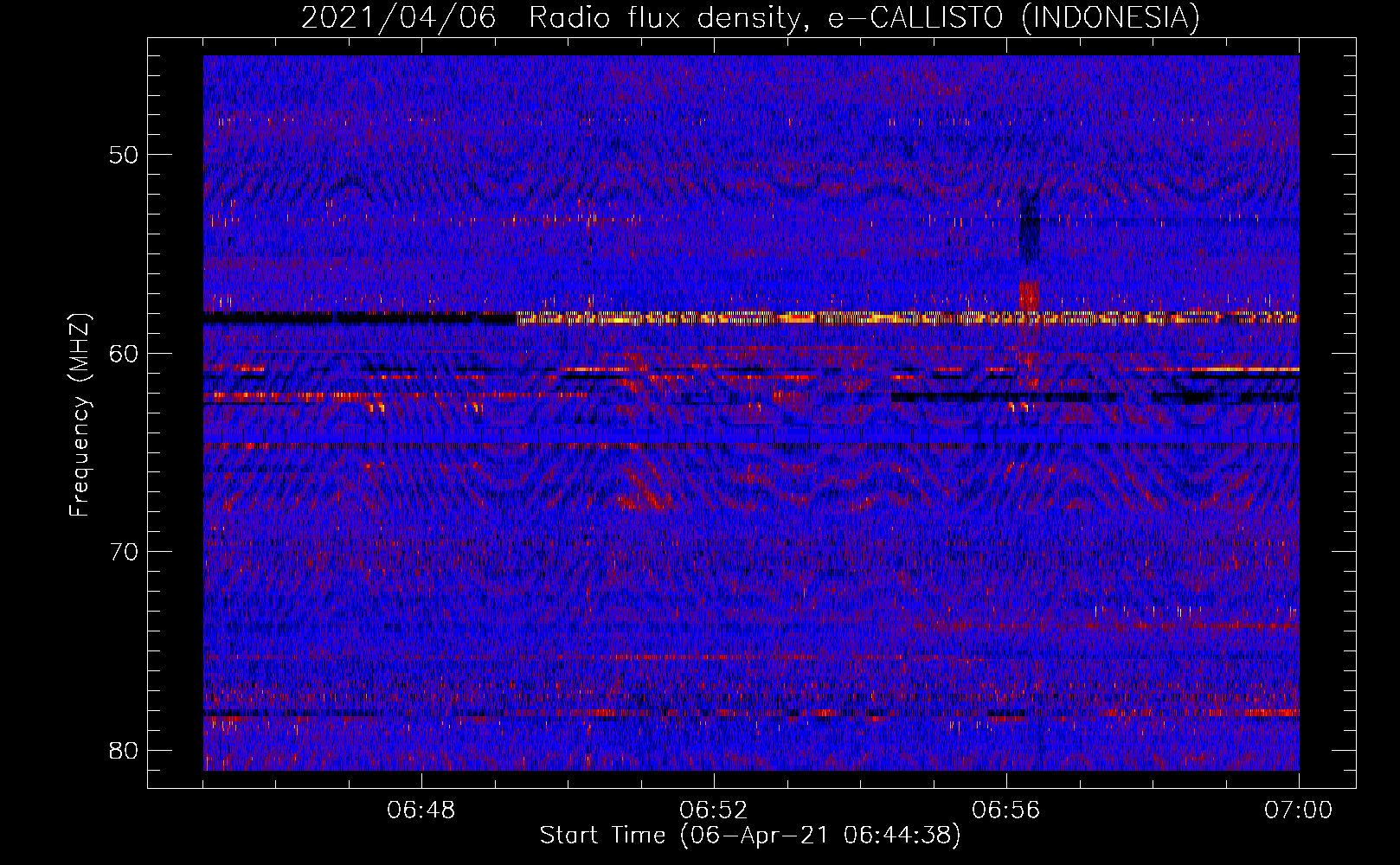Image resolution: width=1400 pixels, height=865 pixels.
Task: Click the 70 frequency tick label
Action: pyautogui.click(x=125, y=551)
